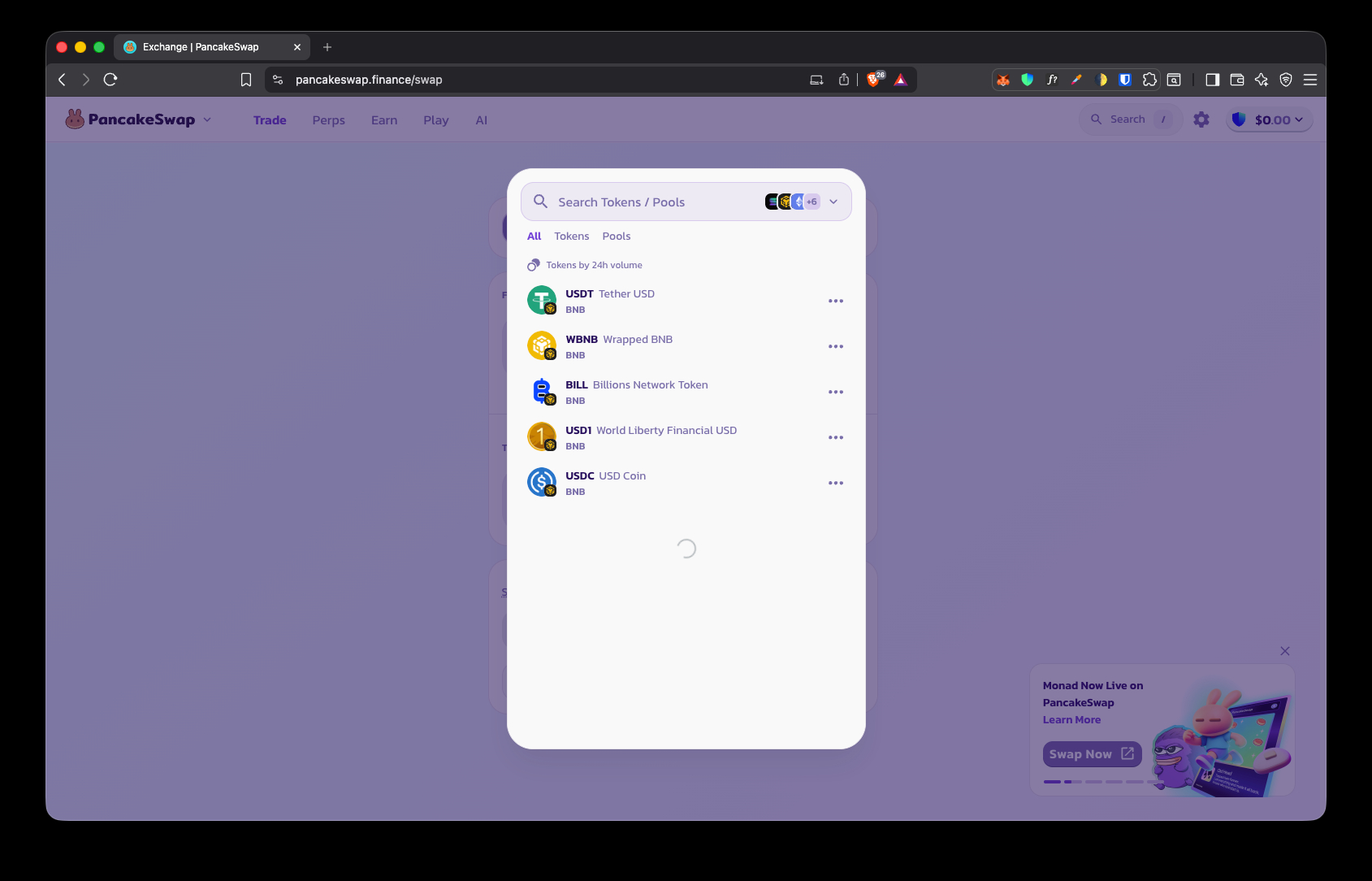This screenshot has width=1372, height=881.
Task: Click the '+6' networks badge
Action: tap(812, 202)
